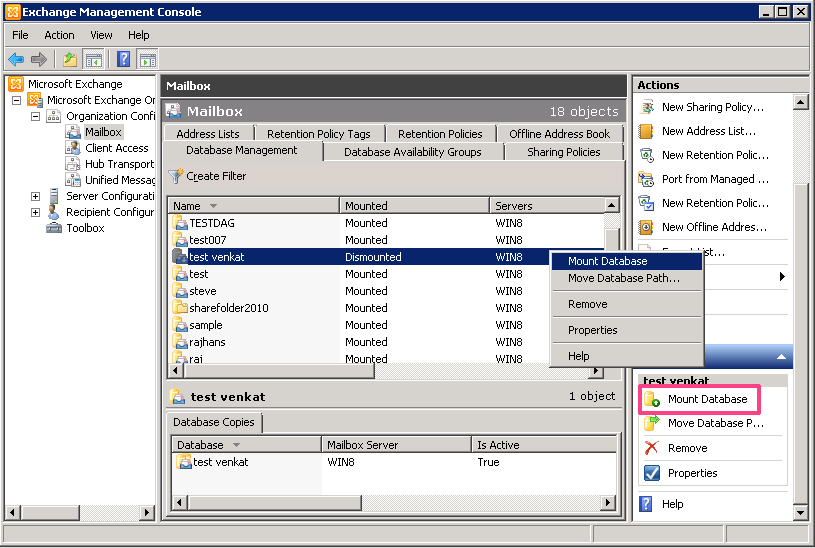Click the Client Access tree icon
This screenshot has width=815, height=548.
[73, 148]
